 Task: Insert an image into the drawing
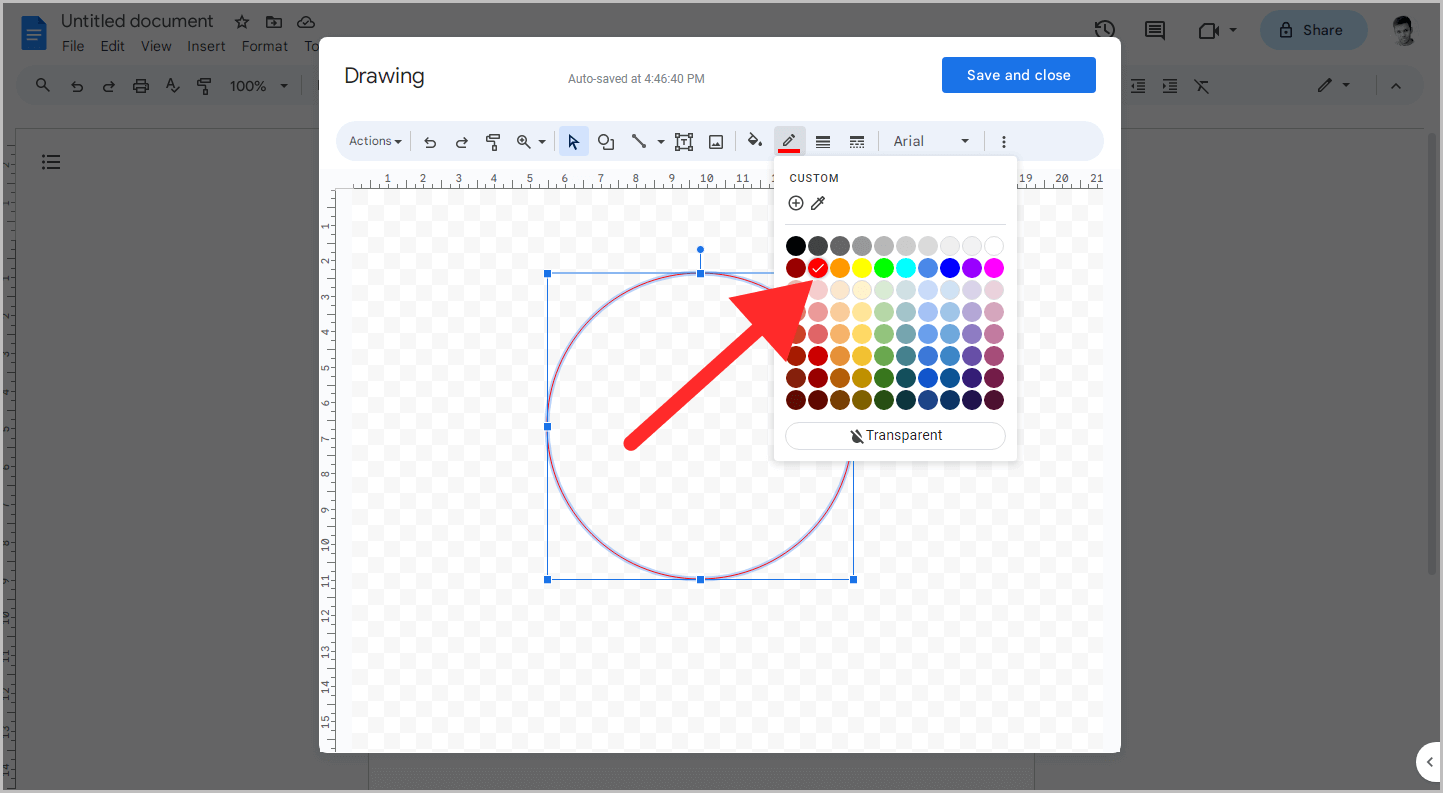[x=716, y=141]
